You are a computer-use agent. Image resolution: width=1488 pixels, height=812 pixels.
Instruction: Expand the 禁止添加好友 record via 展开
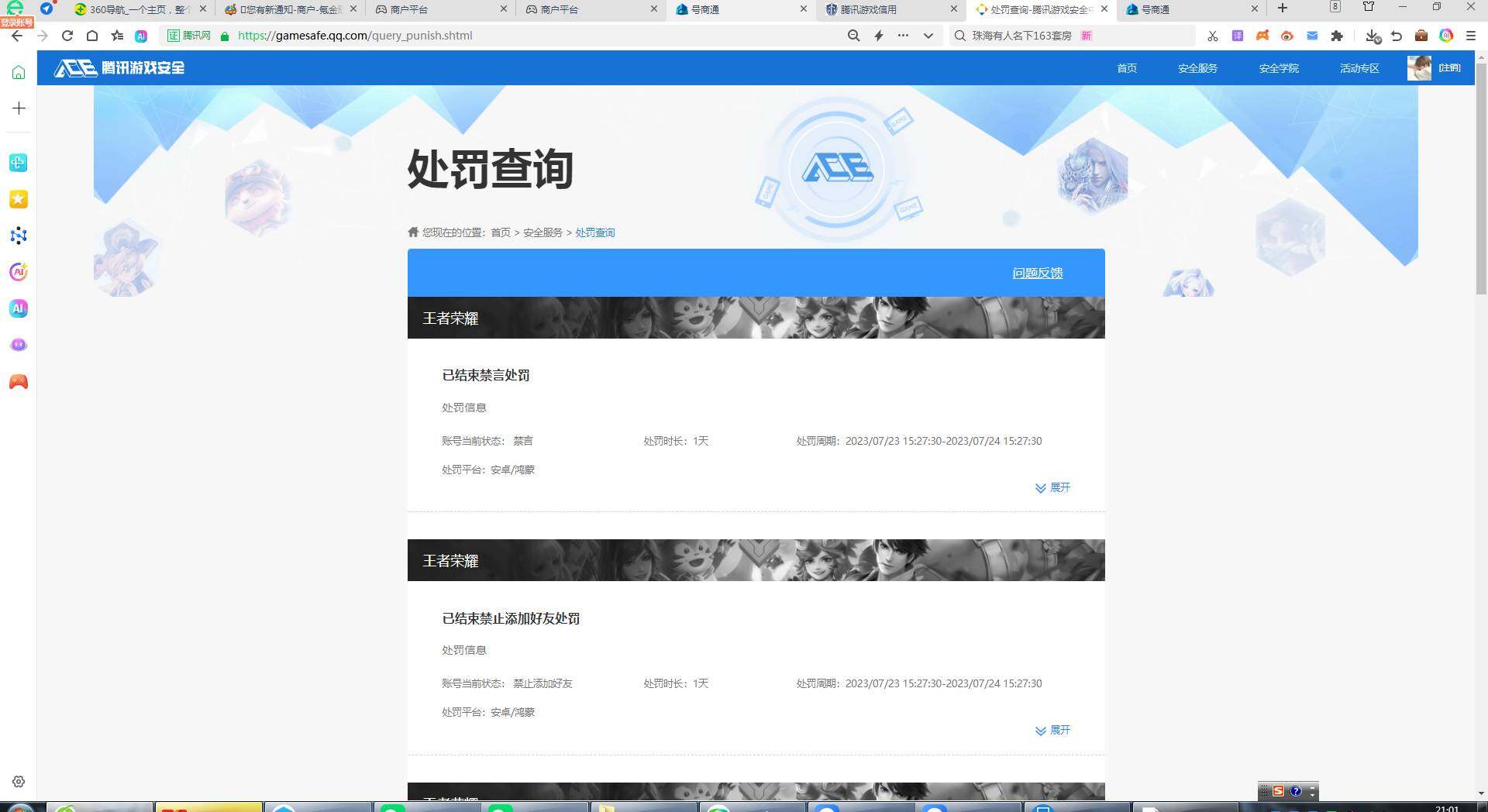click(1052, 730)
